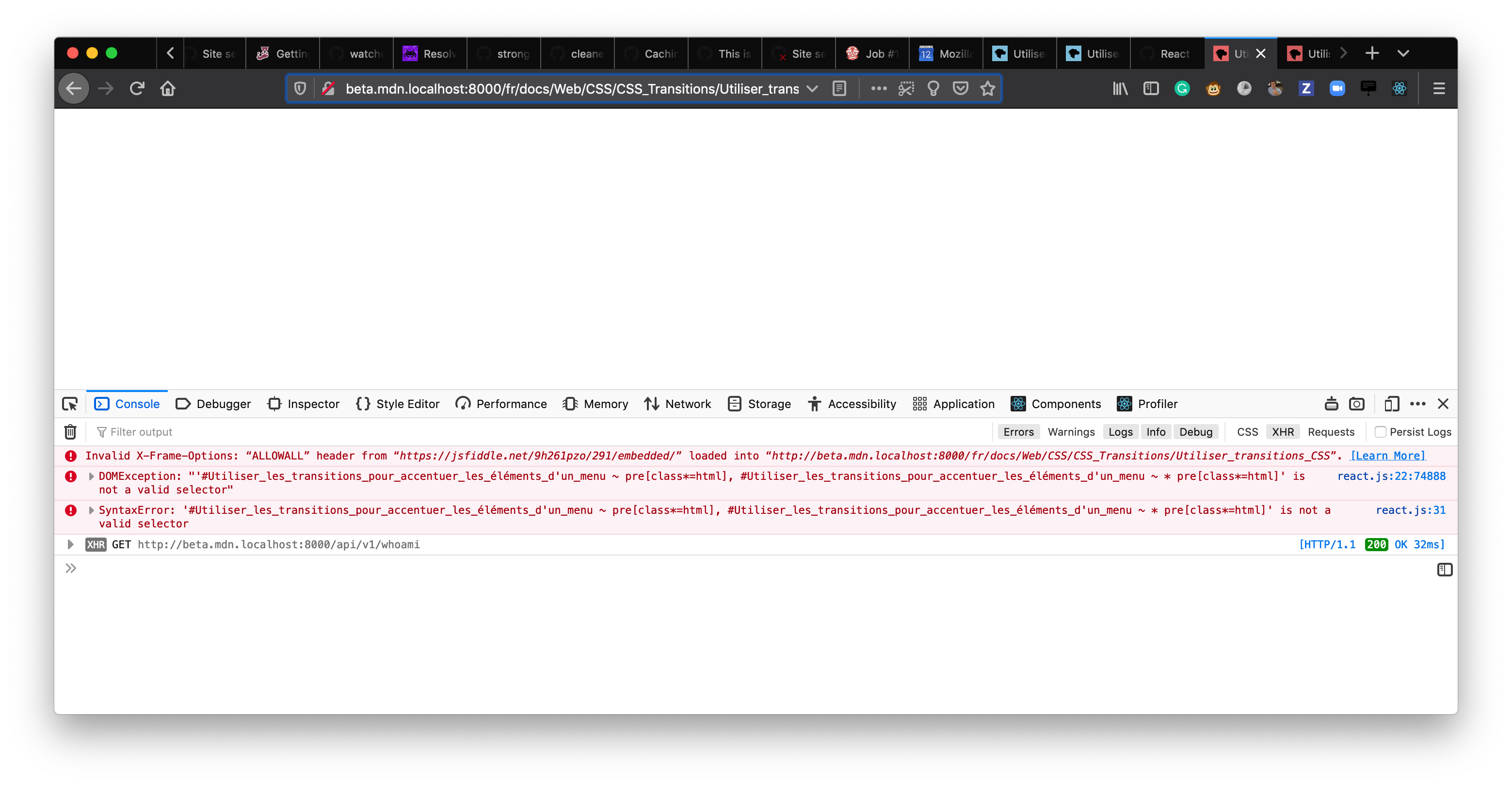The width and height of the screenshot is (1512, 786).
Task: Open the Style Editor panel
Action: click(x=397, y=404)
